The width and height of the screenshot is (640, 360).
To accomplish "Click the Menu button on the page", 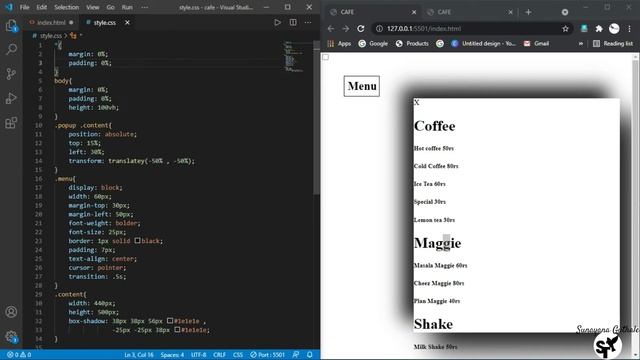I will click(x=362, y=86).
